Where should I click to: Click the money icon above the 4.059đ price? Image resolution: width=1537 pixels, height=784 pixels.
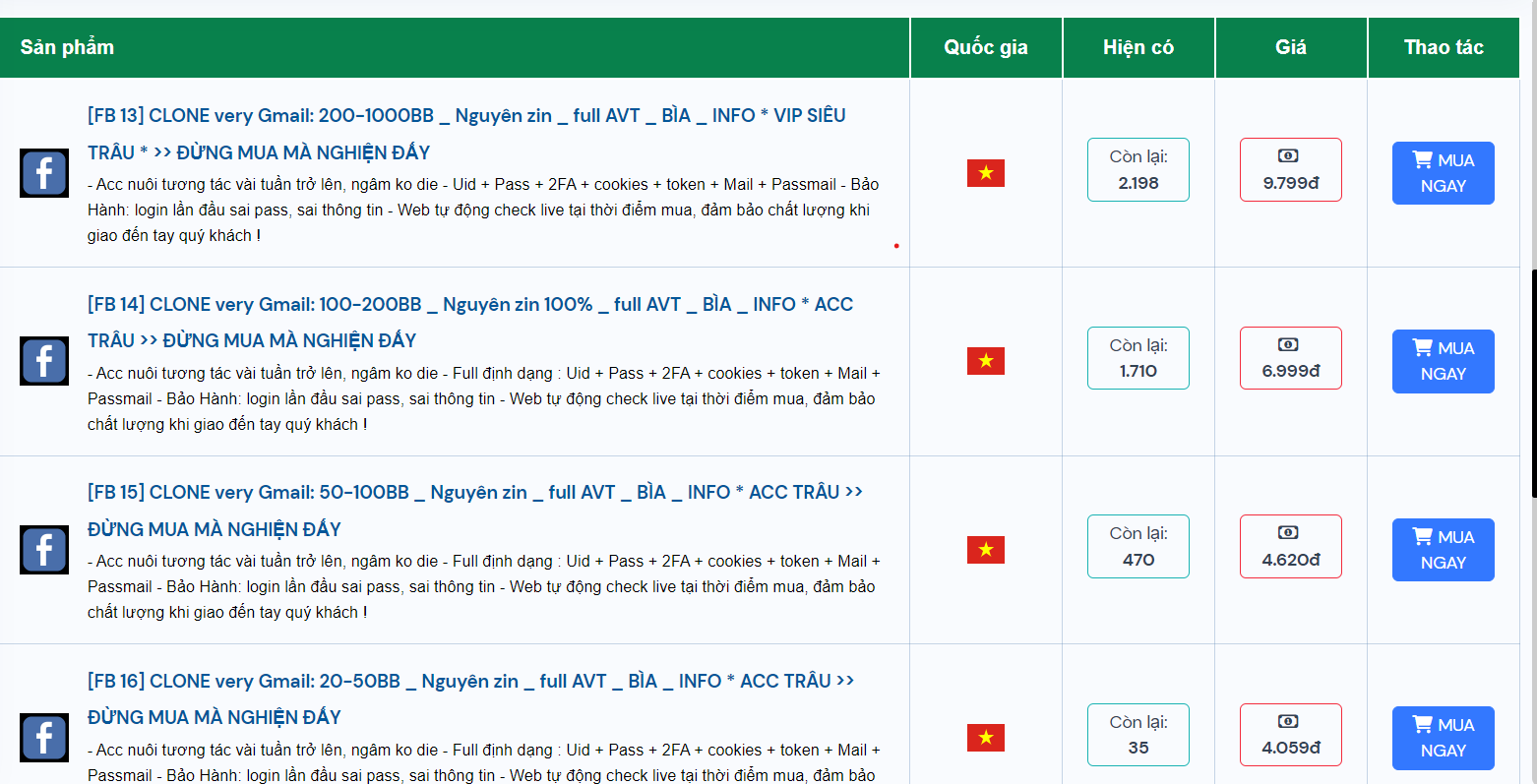tap(1288, 721)
